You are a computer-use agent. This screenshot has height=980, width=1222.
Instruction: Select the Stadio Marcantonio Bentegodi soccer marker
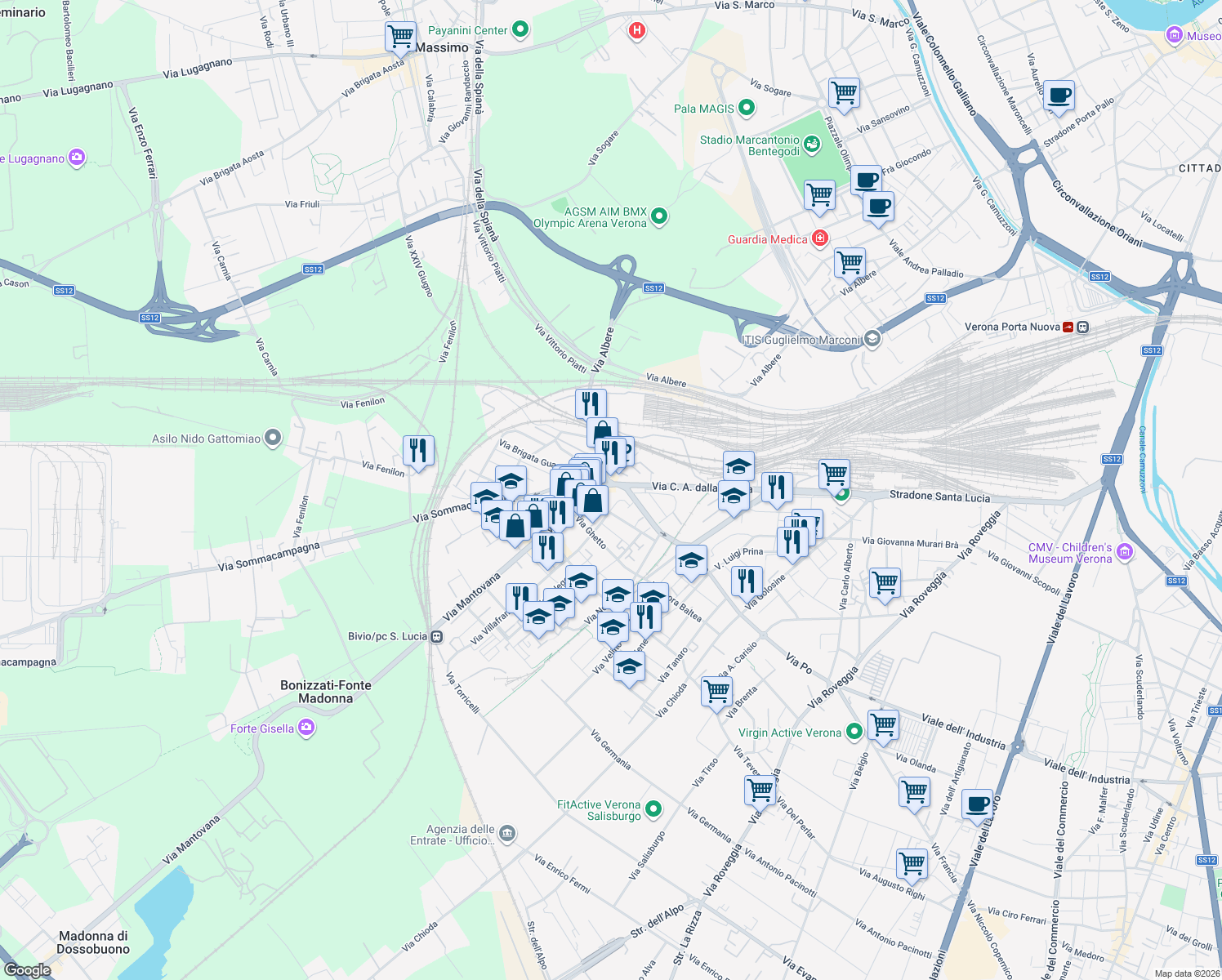coord(811,145)
